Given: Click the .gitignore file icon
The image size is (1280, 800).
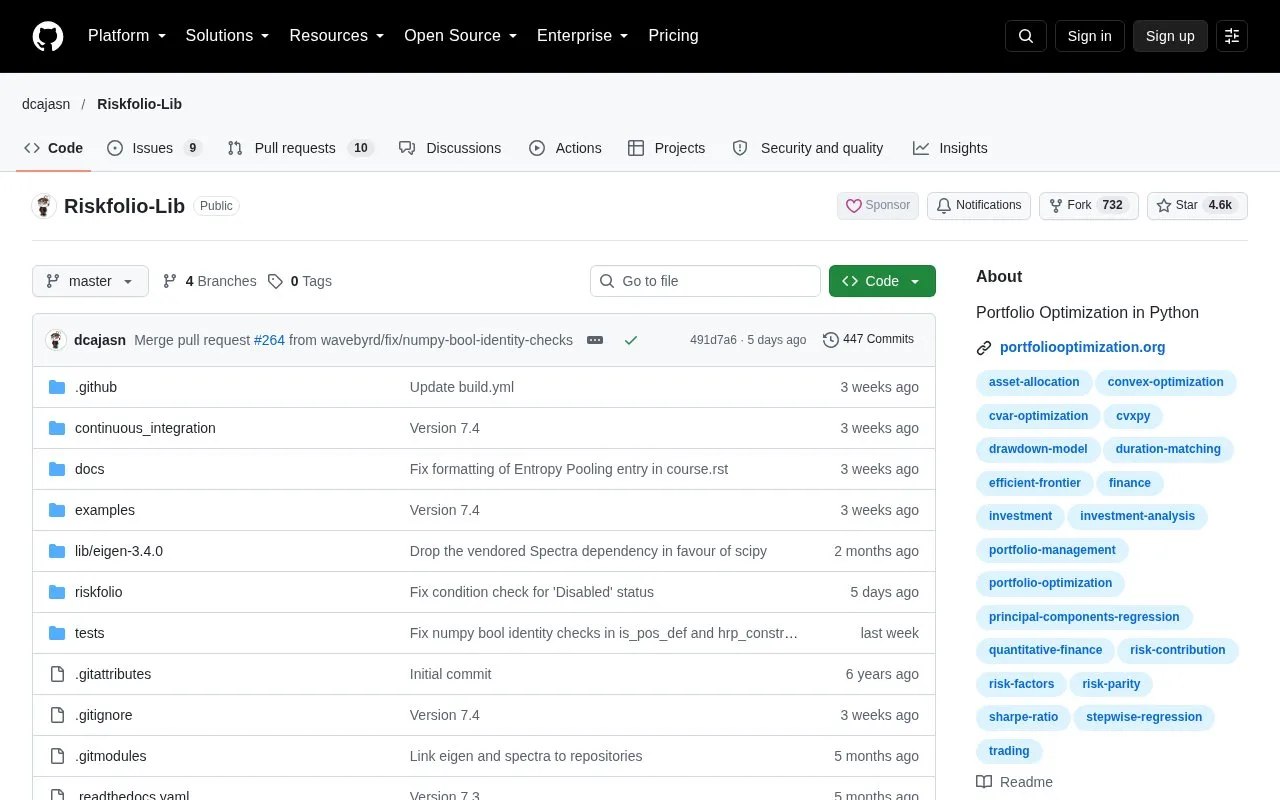Looking at the screenshot, I should [57, 715].
